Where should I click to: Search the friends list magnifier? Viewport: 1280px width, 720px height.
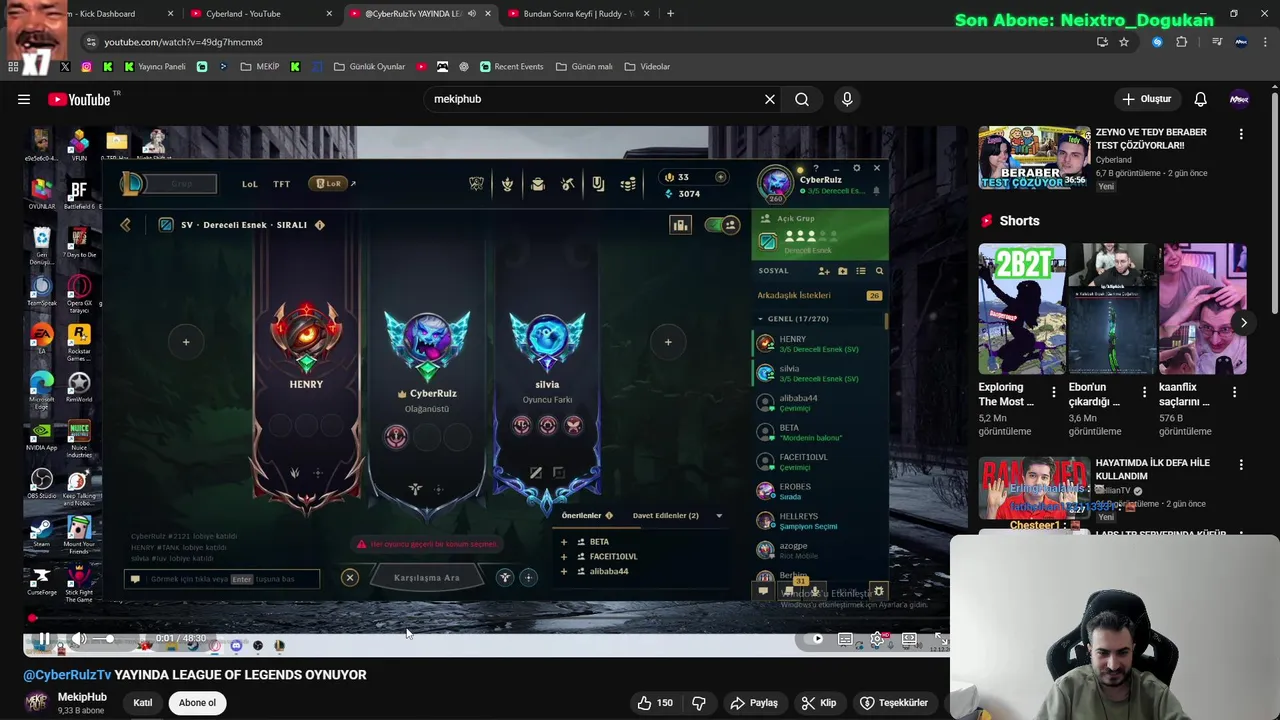tap(879, 271)
